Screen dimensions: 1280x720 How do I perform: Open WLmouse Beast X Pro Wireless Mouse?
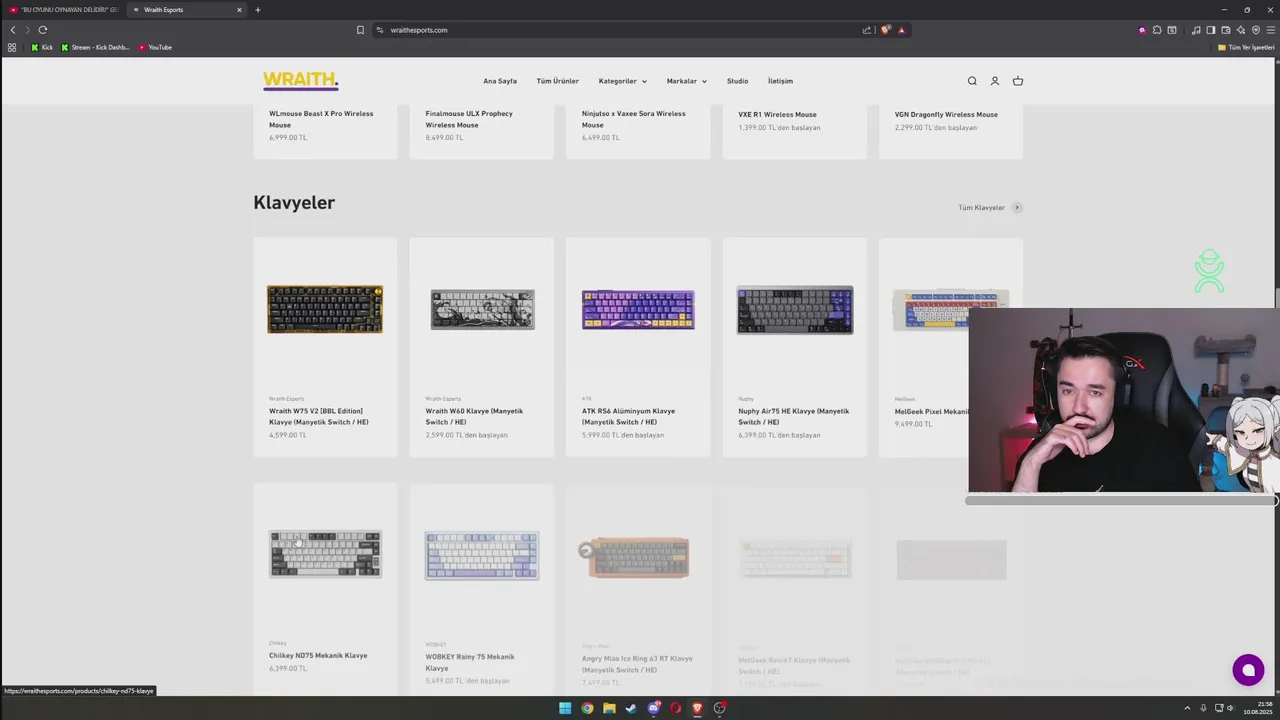coord(321,119)
